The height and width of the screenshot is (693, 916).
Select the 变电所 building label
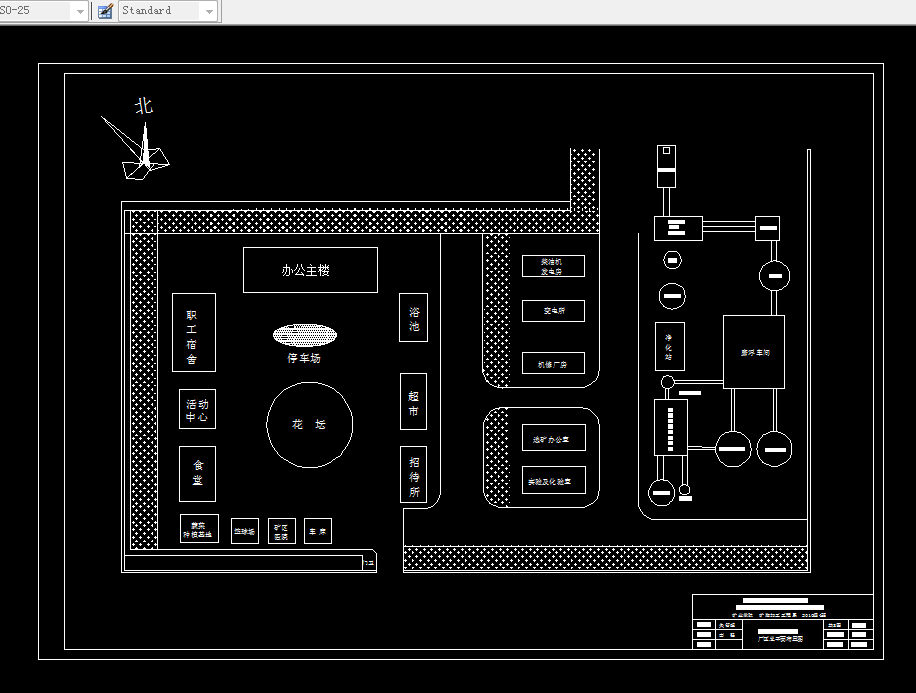(554, 311)
